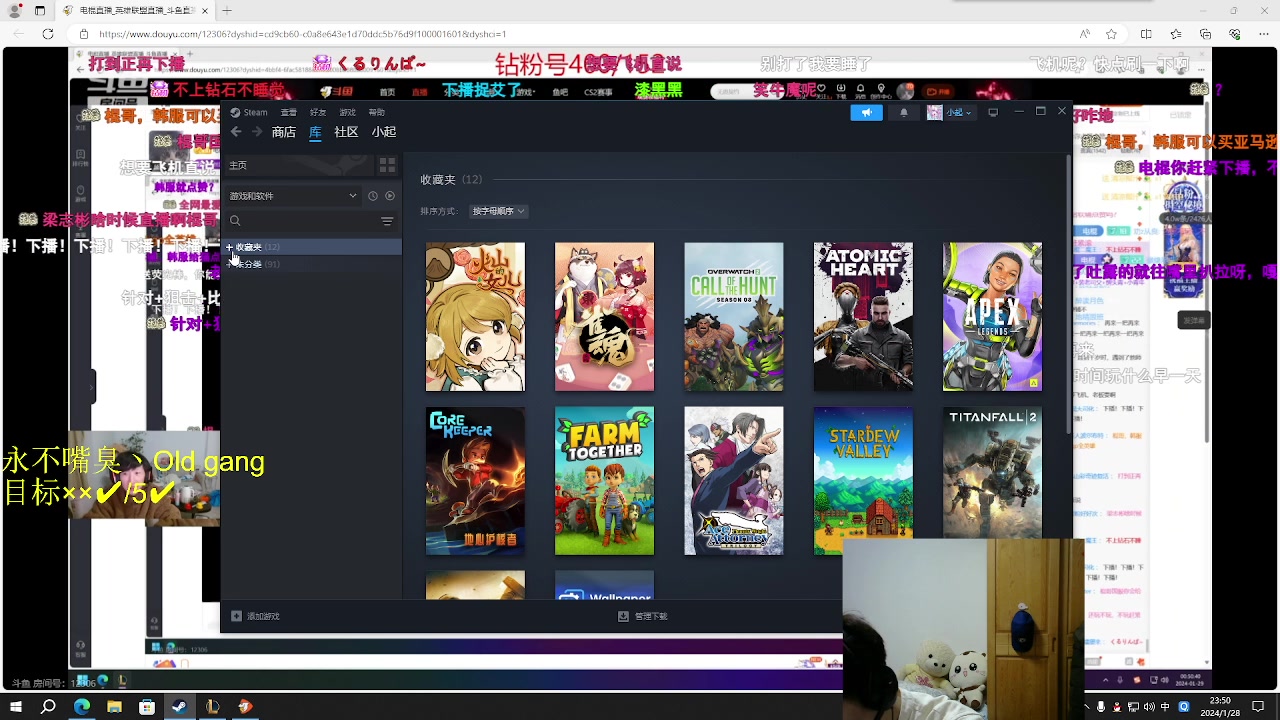The image size is (1280, 720).
Task: Expand the 小起 account dropdown
Action: click(959, 112)
